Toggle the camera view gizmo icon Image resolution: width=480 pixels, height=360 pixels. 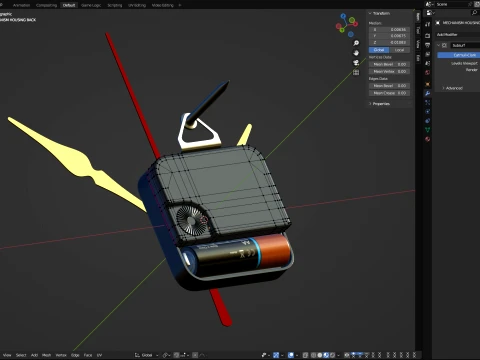(356, 63)
